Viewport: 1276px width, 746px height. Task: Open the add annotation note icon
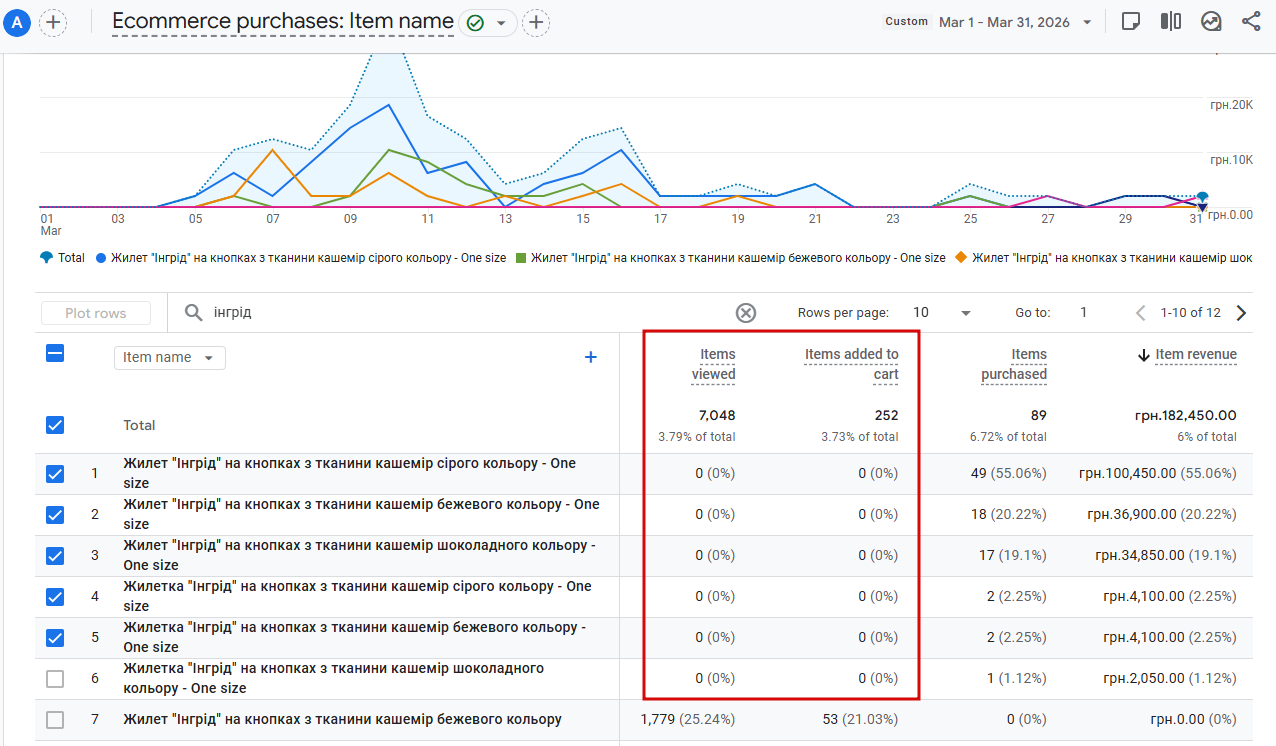coord(1131,22)
